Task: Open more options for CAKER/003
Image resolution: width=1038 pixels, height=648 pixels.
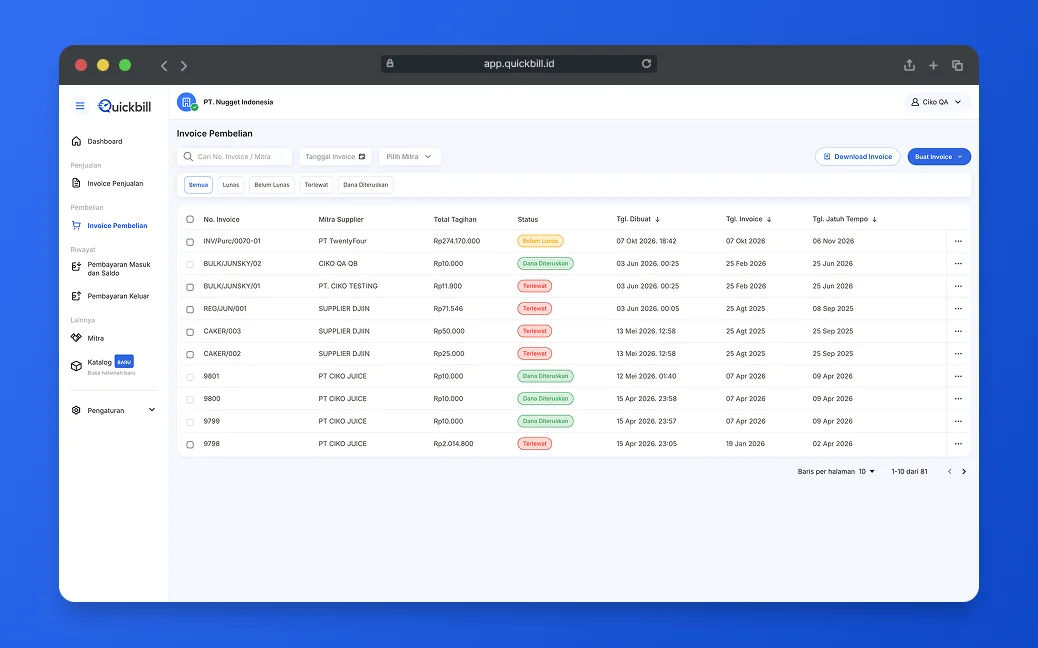Action: tap(958, 331)
